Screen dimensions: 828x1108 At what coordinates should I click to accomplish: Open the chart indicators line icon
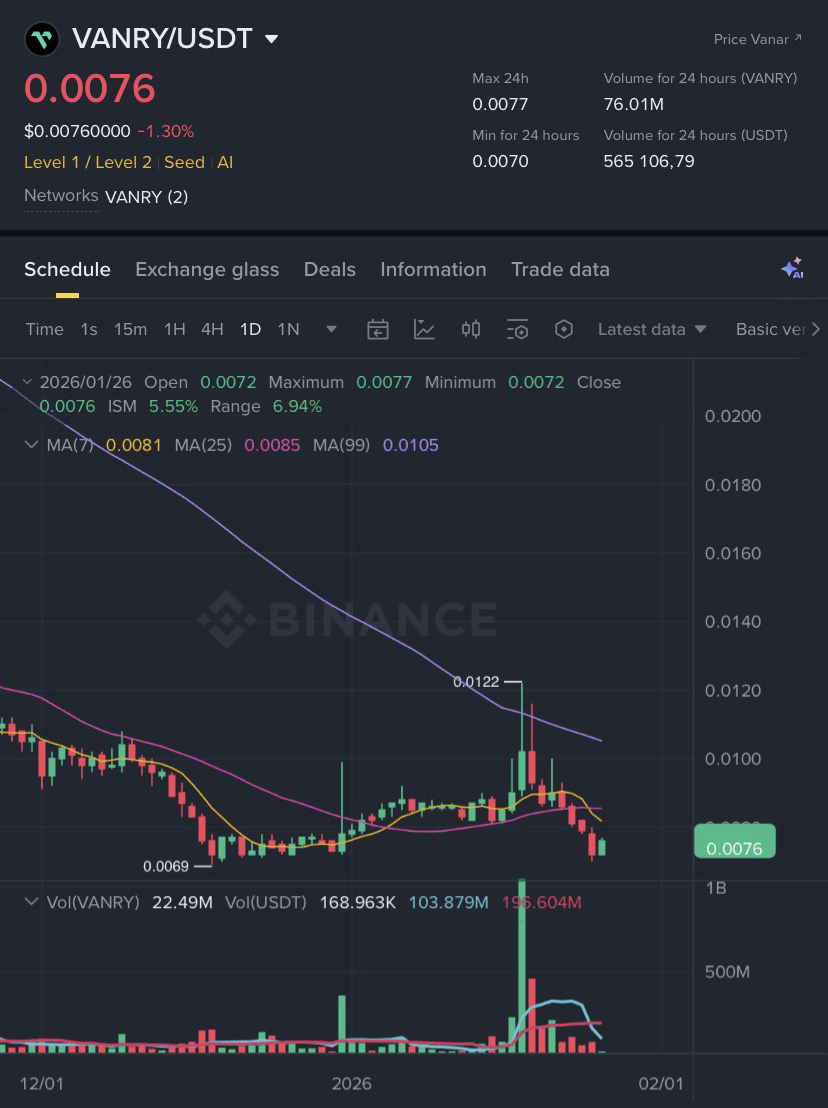424,329
